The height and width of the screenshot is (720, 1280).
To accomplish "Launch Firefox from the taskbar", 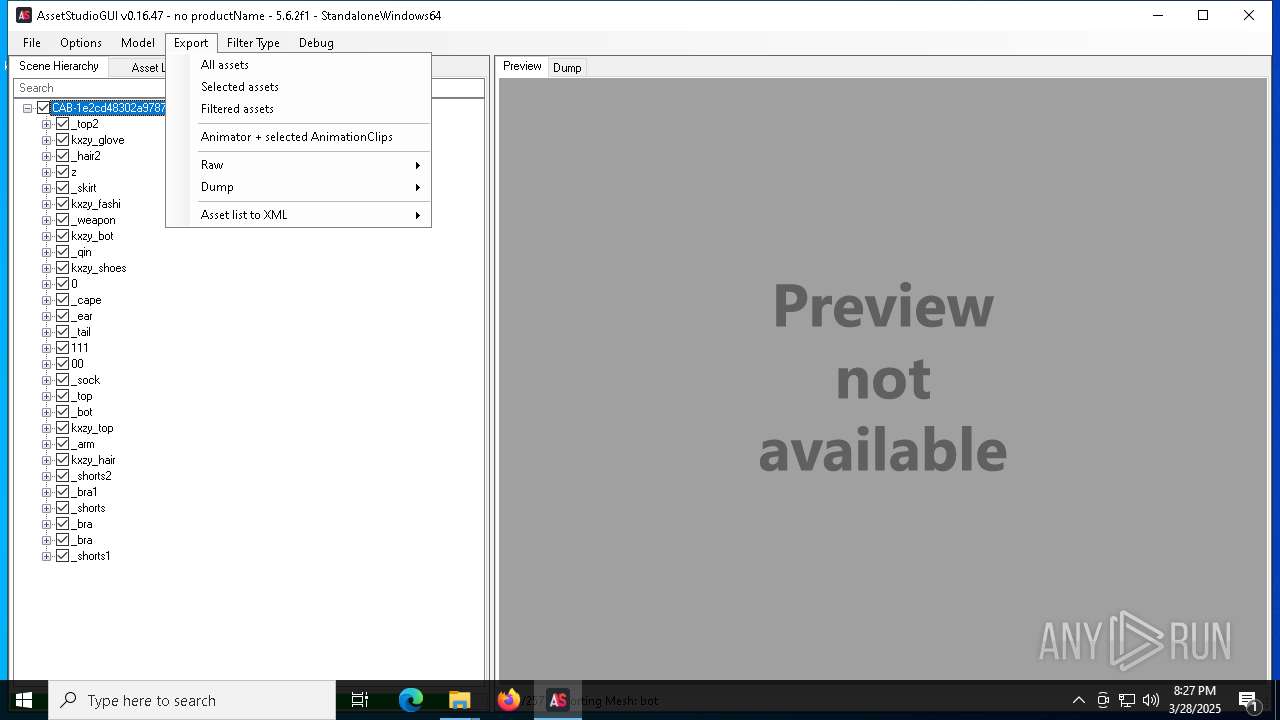I will click(508, 700).
